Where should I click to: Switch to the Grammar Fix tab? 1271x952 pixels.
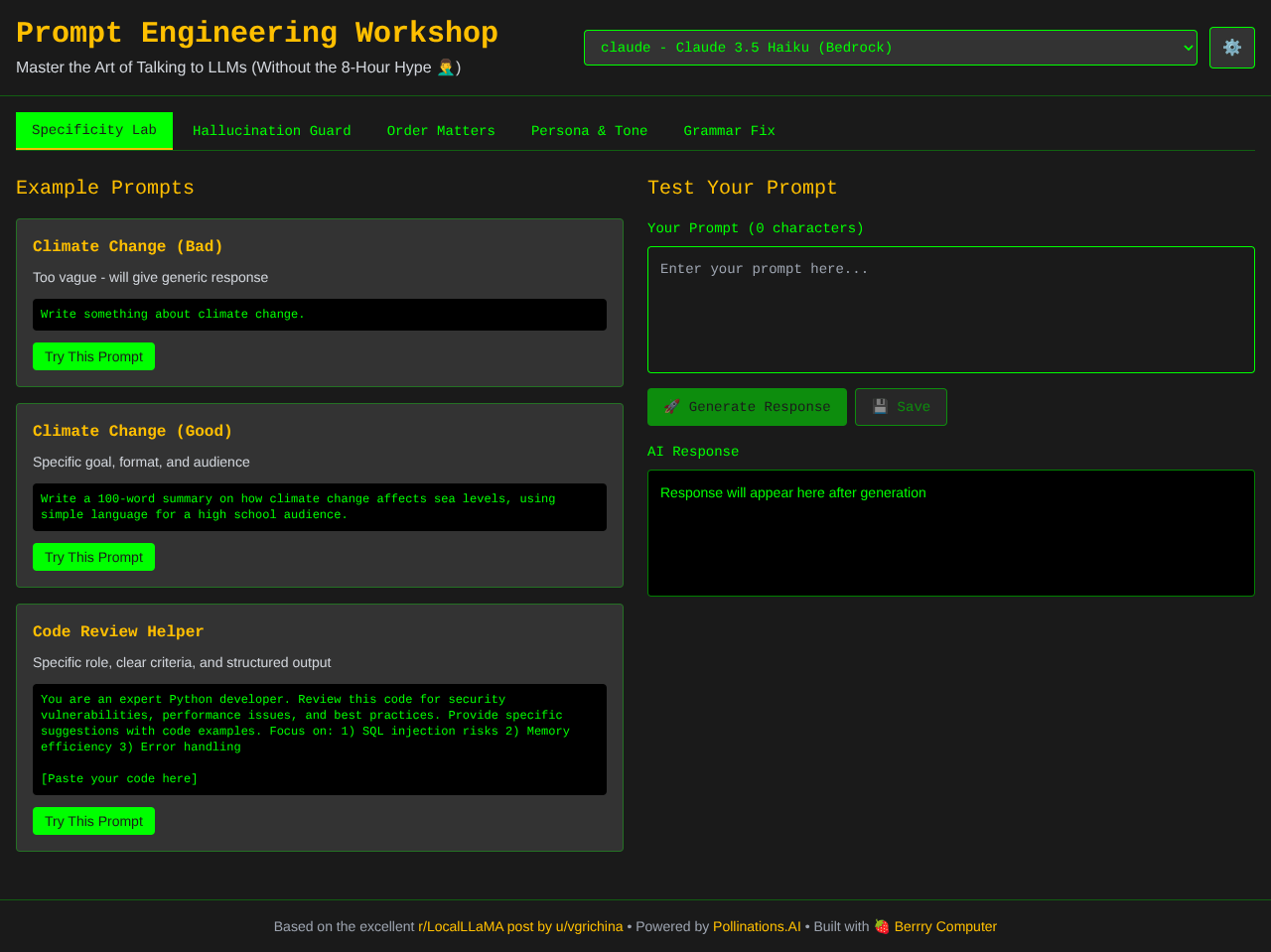tap(730, 131)
